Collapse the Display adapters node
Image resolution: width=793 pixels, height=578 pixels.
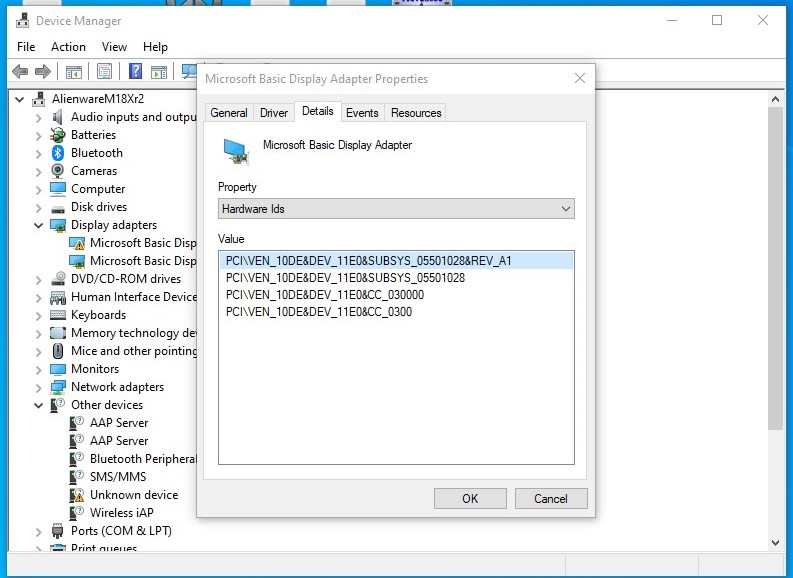(38, 226)
